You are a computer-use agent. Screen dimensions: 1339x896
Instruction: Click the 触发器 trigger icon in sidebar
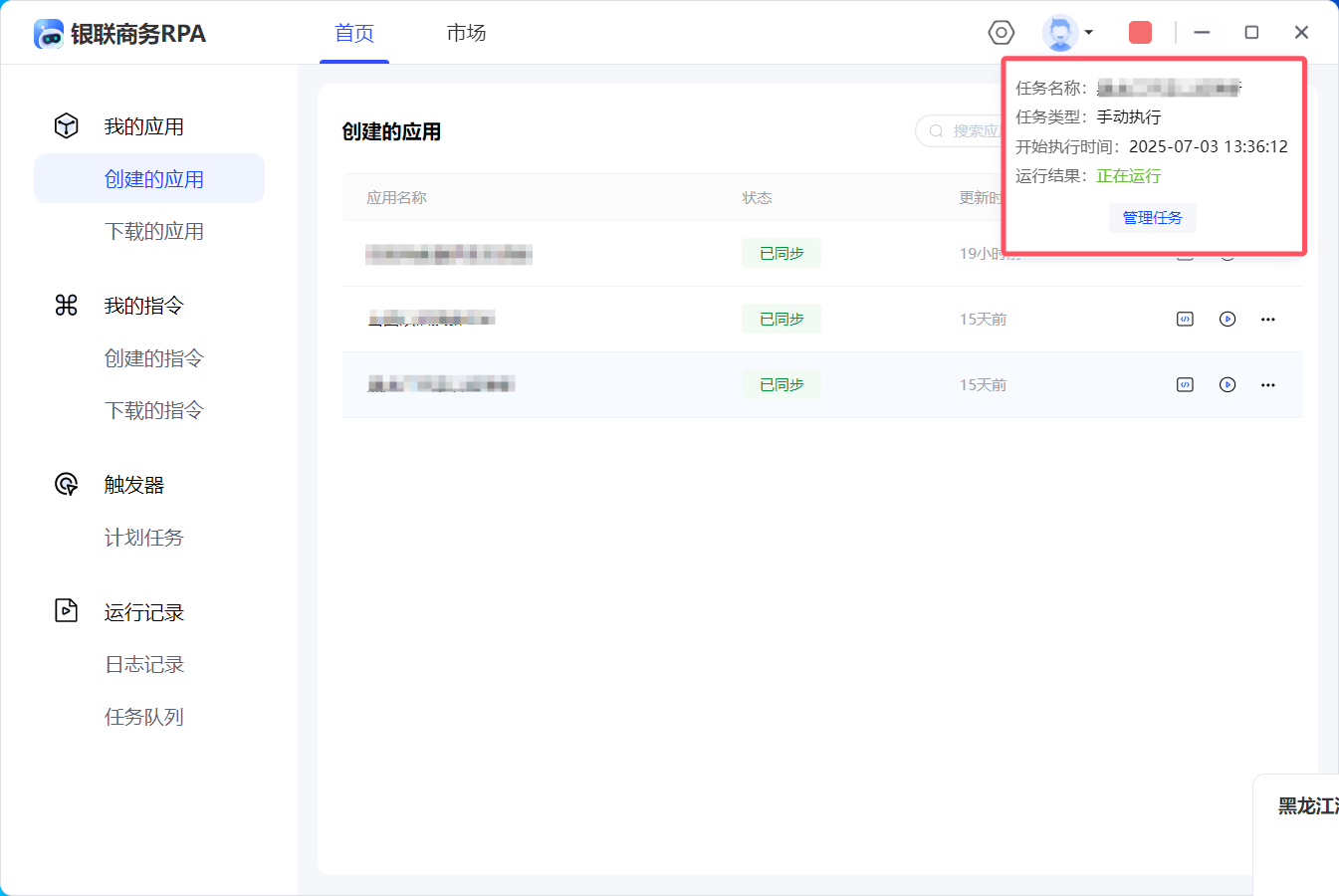click(67, 485)
